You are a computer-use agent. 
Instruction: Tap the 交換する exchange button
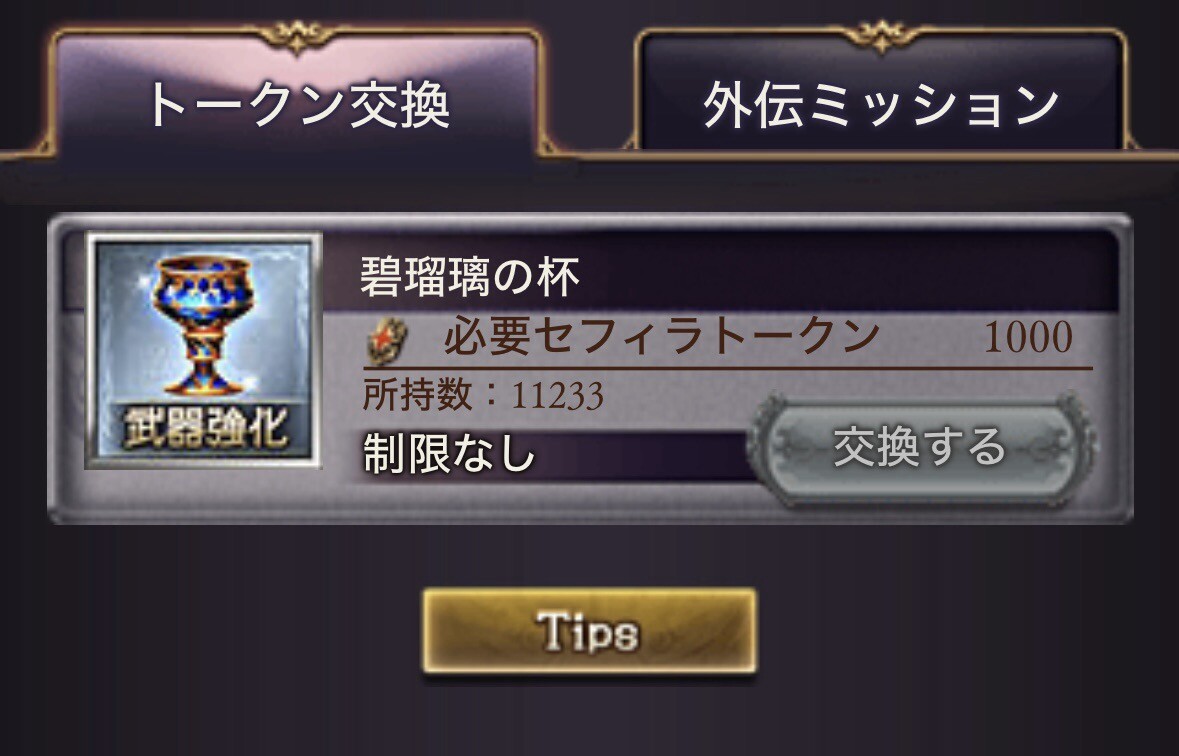[922, 449]
